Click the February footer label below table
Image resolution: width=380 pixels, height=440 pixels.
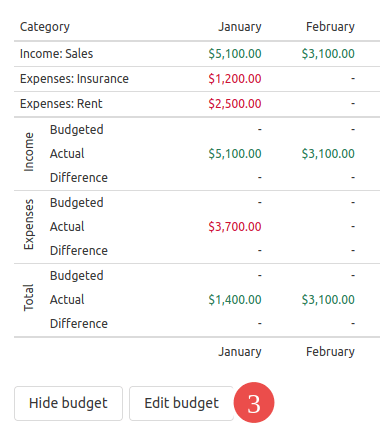pyautogui.click(x=330, y=352)
